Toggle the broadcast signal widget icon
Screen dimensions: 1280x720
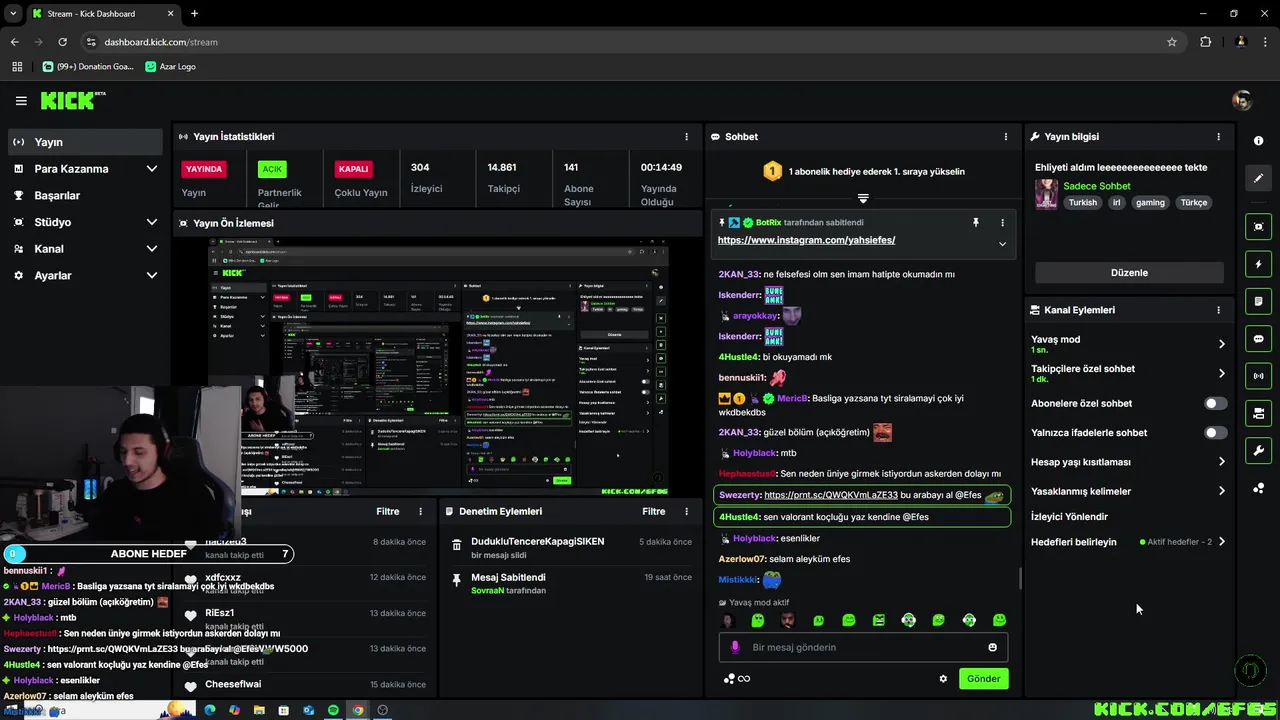tap(1259, 376)
